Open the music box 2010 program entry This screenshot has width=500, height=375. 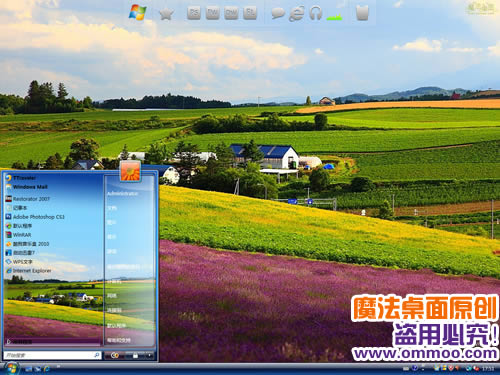31,244
